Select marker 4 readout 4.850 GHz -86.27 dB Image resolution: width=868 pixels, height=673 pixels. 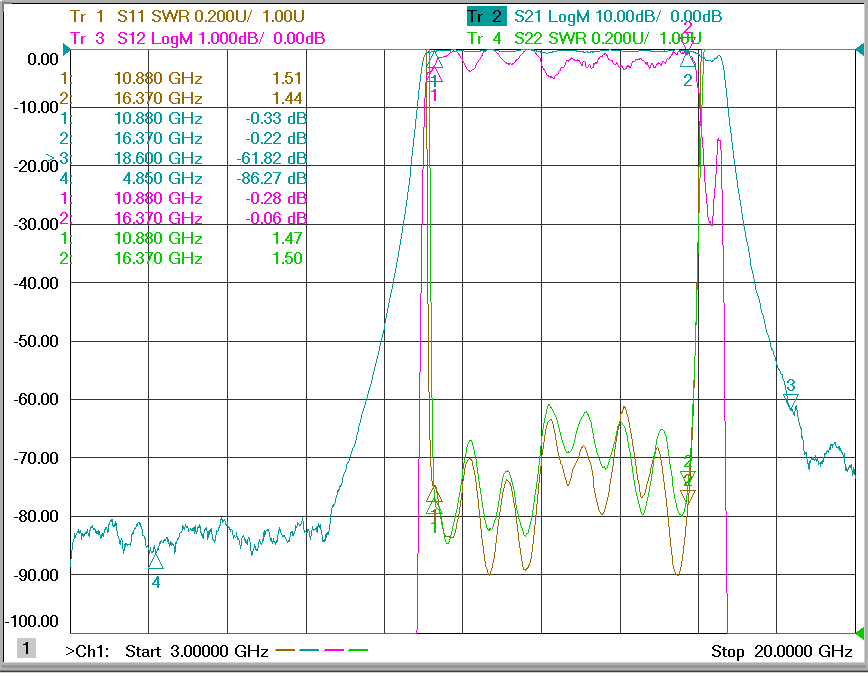click(183, 178)
